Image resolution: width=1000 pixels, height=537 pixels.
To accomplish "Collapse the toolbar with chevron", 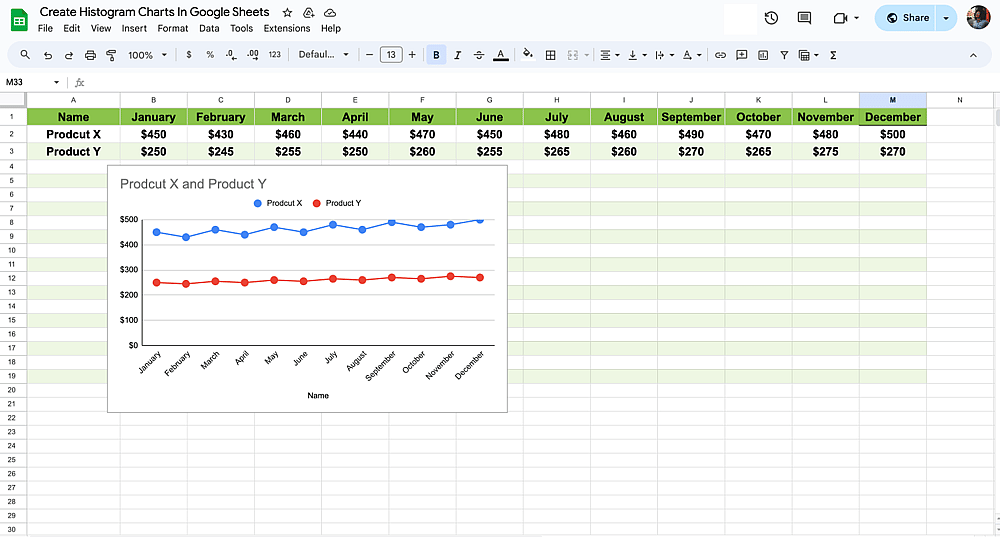I will pyautogui.click(x=973, y=55).
